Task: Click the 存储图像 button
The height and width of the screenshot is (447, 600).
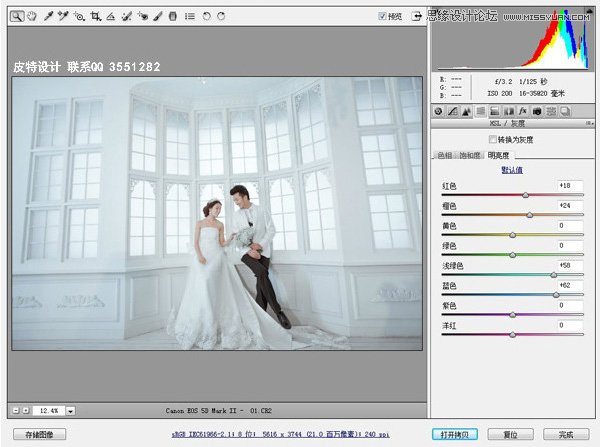Action: (x=39, y=434)
